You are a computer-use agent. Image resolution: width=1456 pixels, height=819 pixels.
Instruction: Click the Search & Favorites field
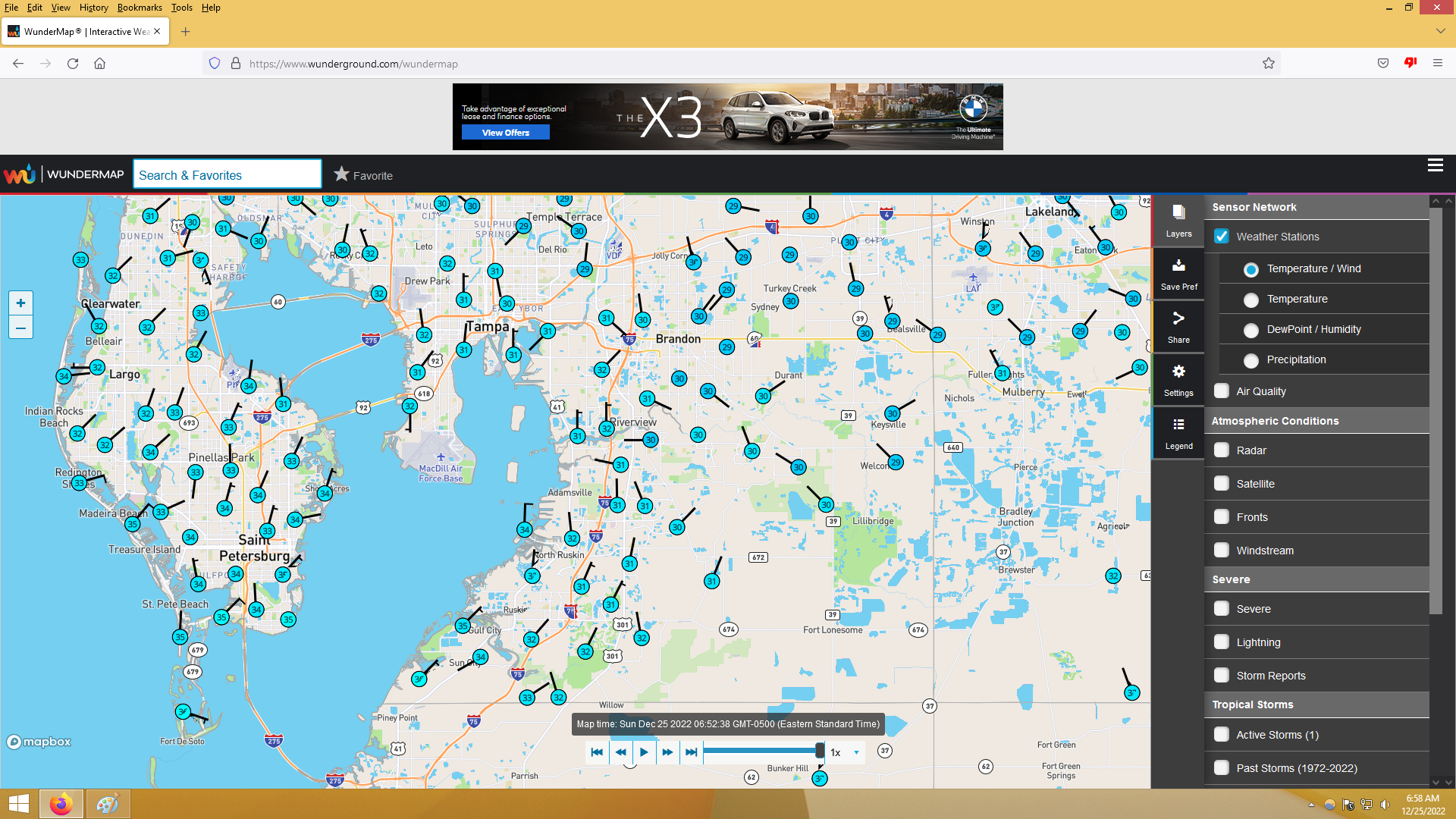coord(227,174)
